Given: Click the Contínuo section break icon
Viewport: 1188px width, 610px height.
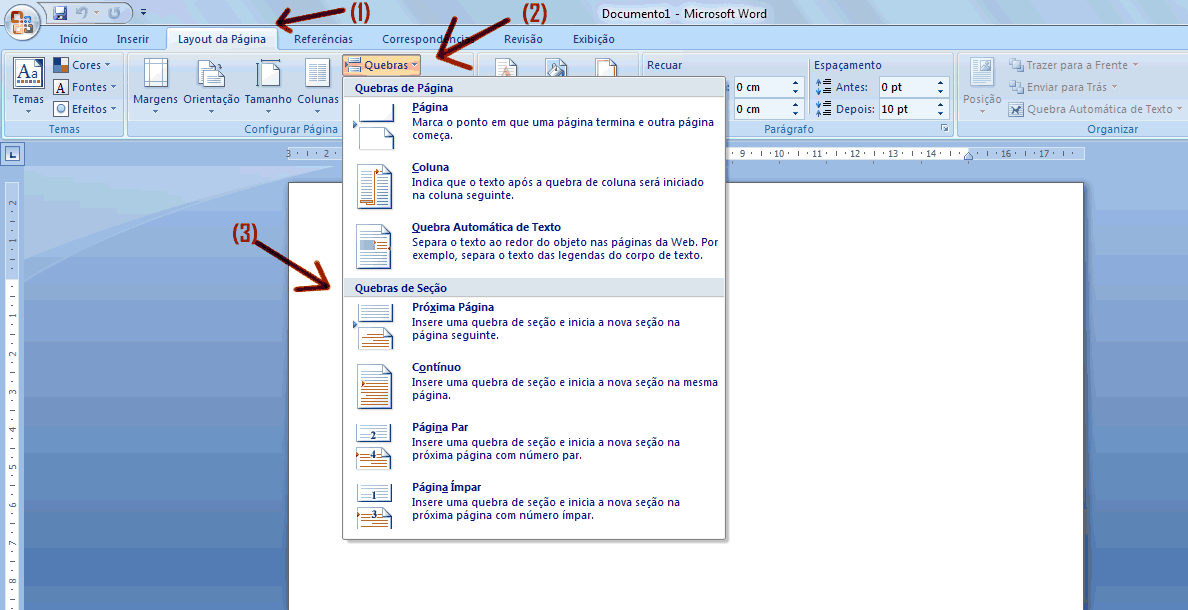Looking at the screenshot, I should [375, 386].
